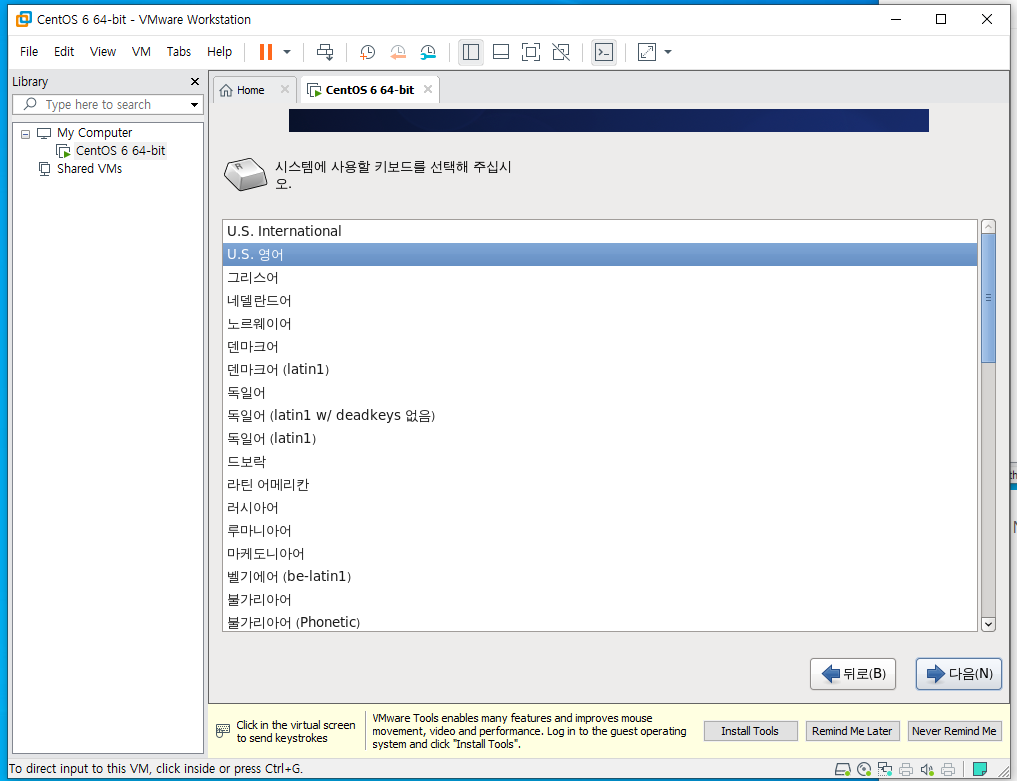Select the 덴마크어 (latin1) keyboard row

pos(599,370)
